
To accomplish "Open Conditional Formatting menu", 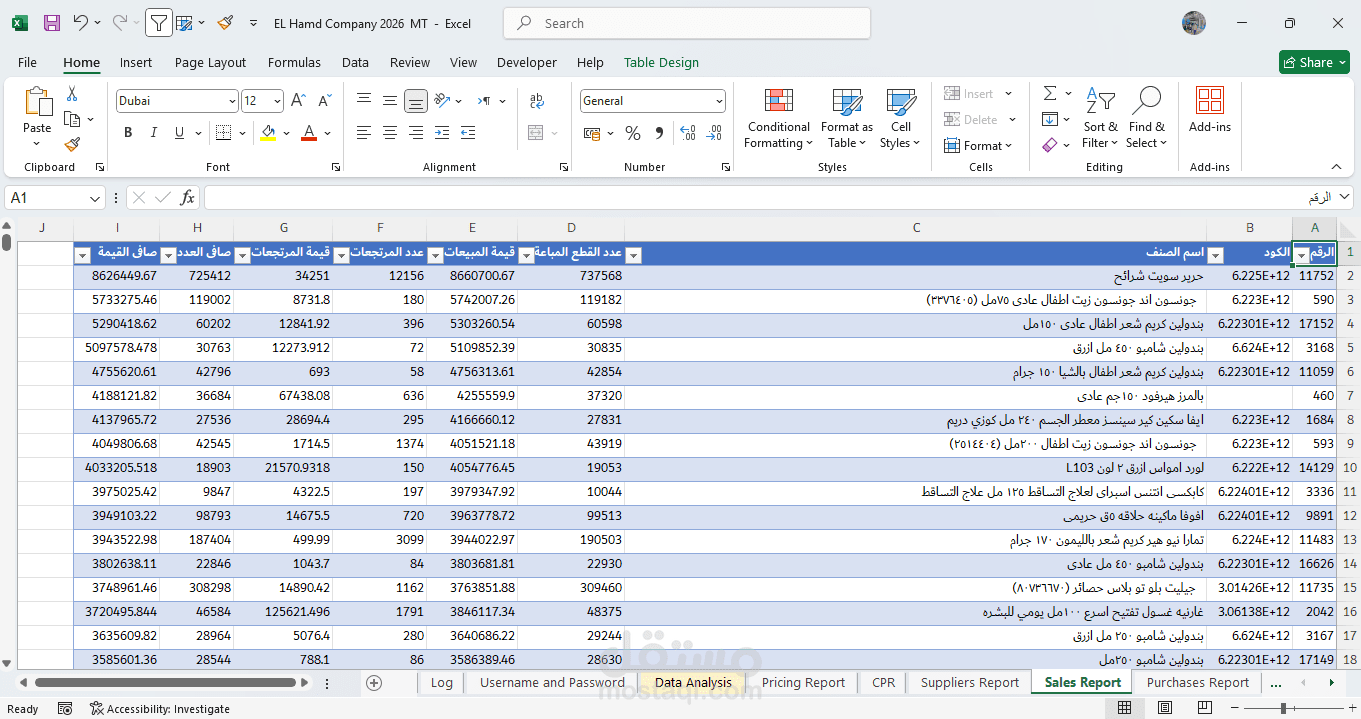I will tap(778, 119).
